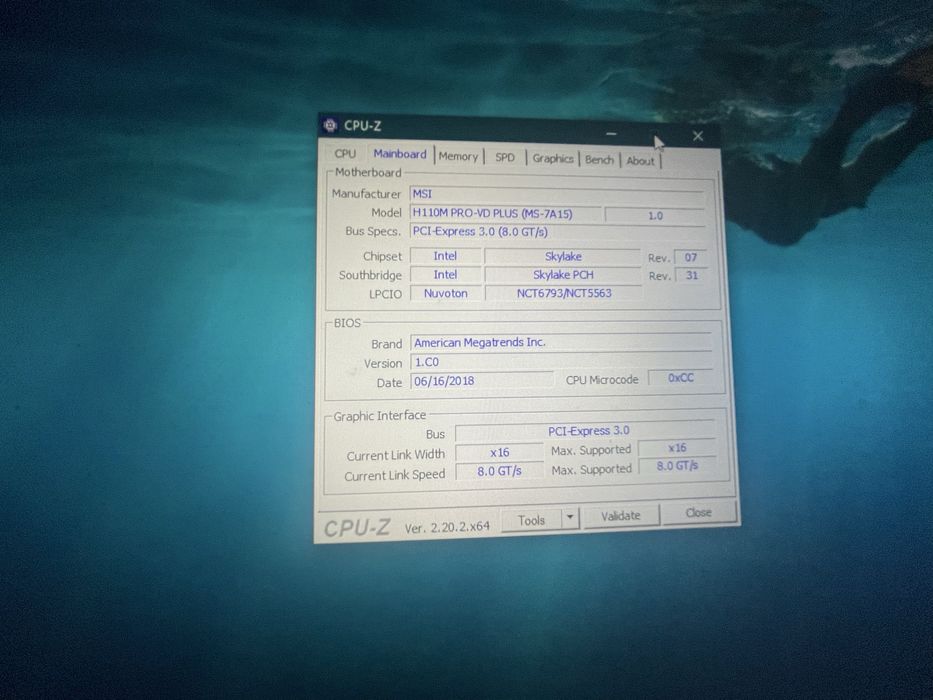Go to the Bench tab
933x700 pixels.
point(599,160)
